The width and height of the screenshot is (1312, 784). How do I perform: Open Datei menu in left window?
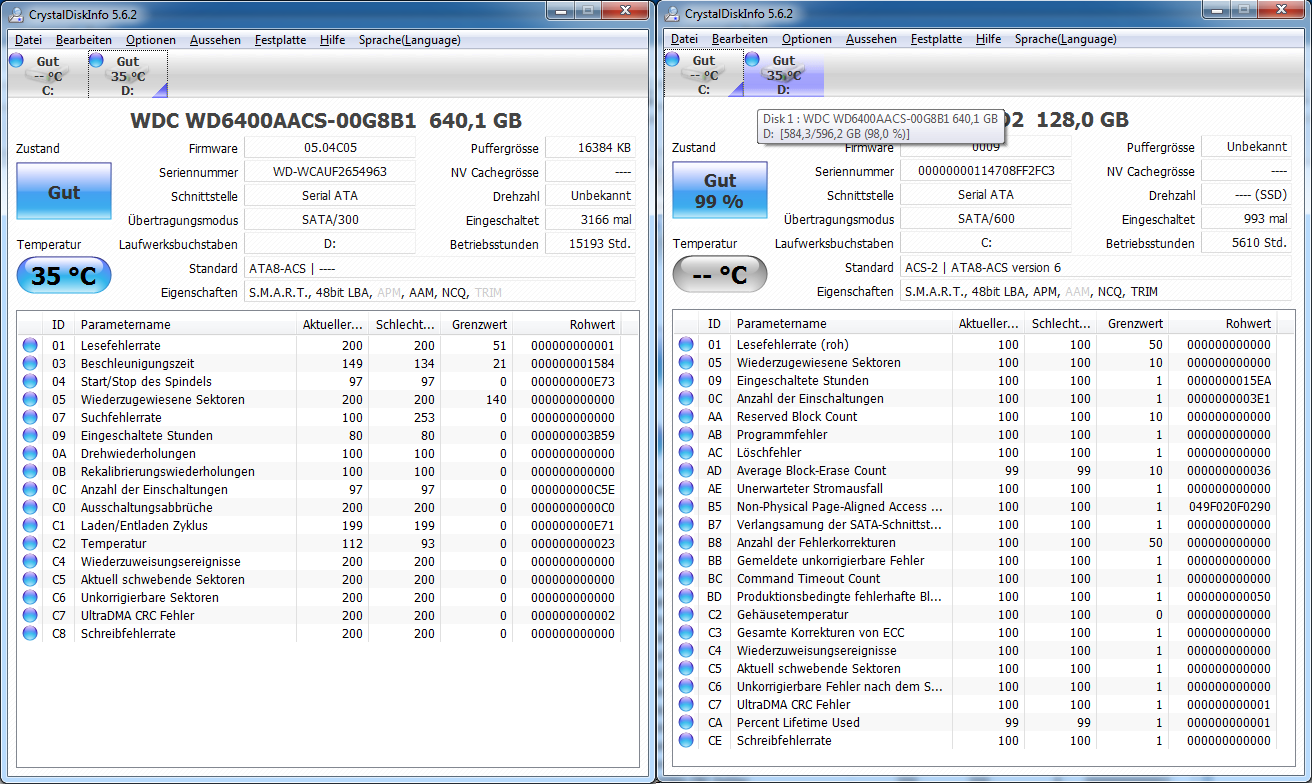click(28, 40)
